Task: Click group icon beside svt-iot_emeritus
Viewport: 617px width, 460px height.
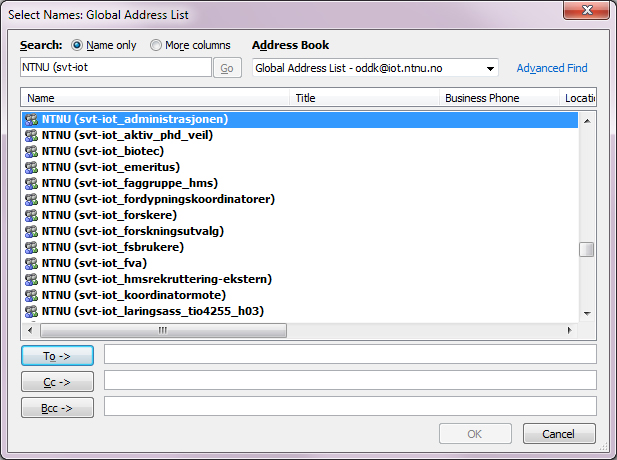Action: [31, 168]
